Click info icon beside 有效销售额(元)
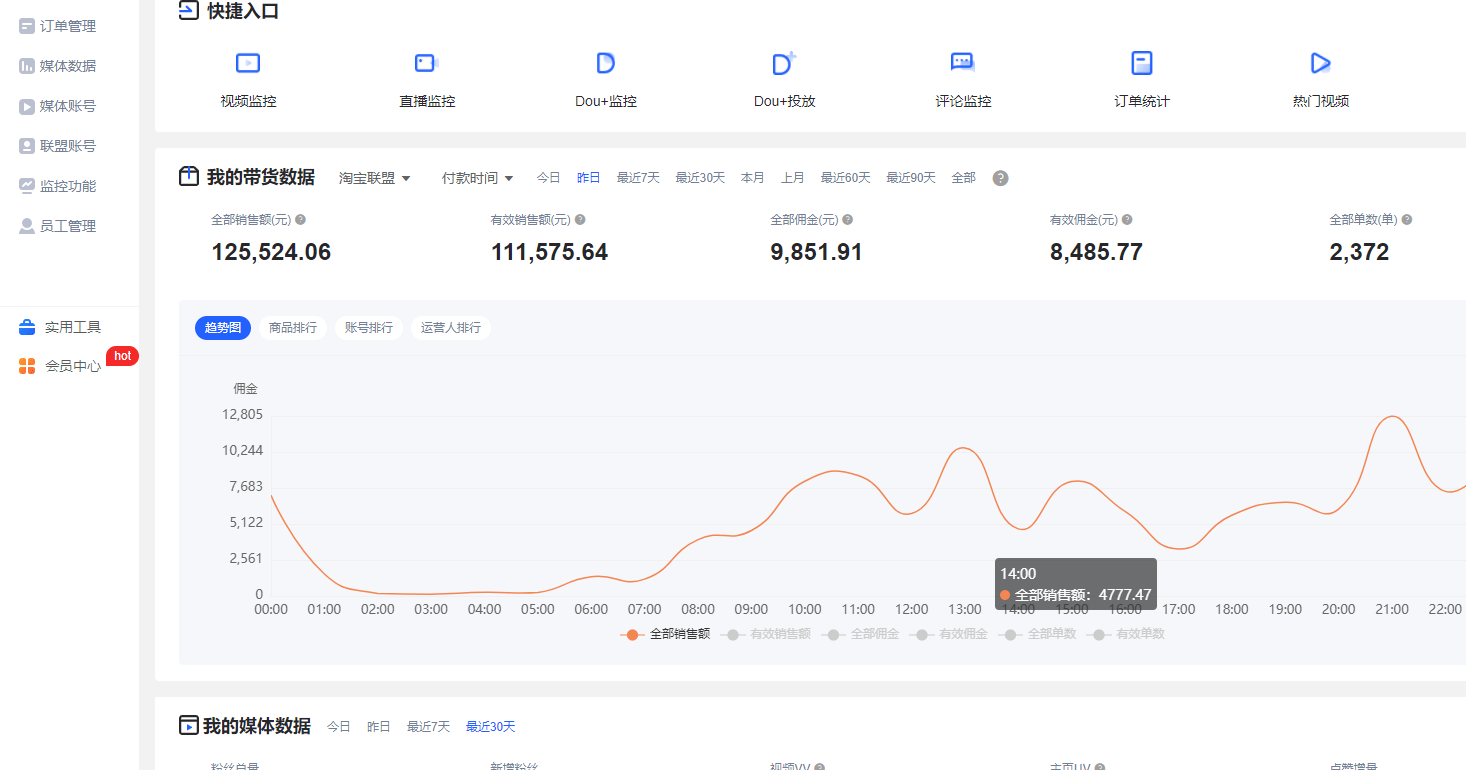Screen dimensions: 1466x770 (x=580, y=220)
